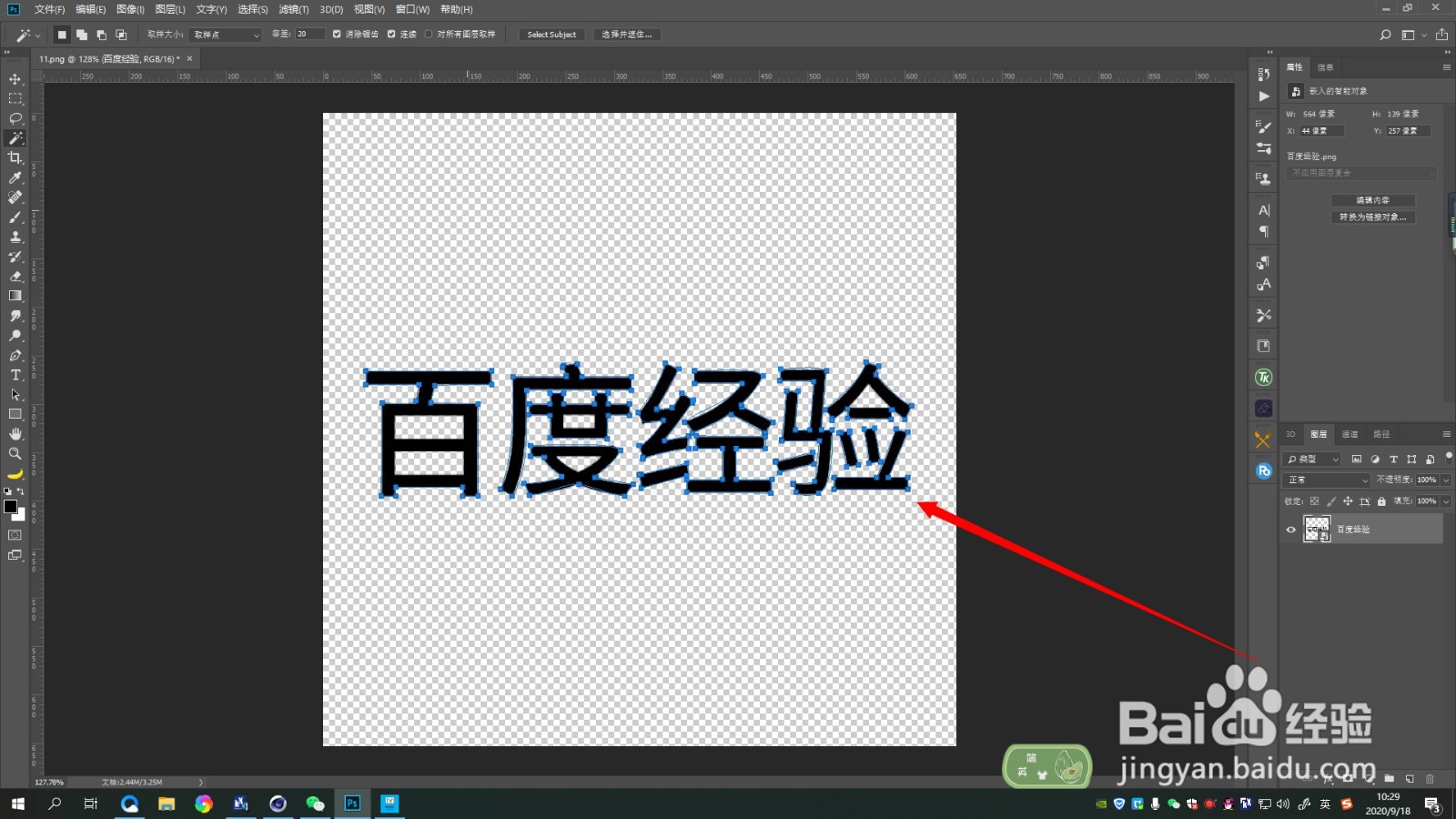
Task: Select the Crop tool
Action: tap(15, 157)
